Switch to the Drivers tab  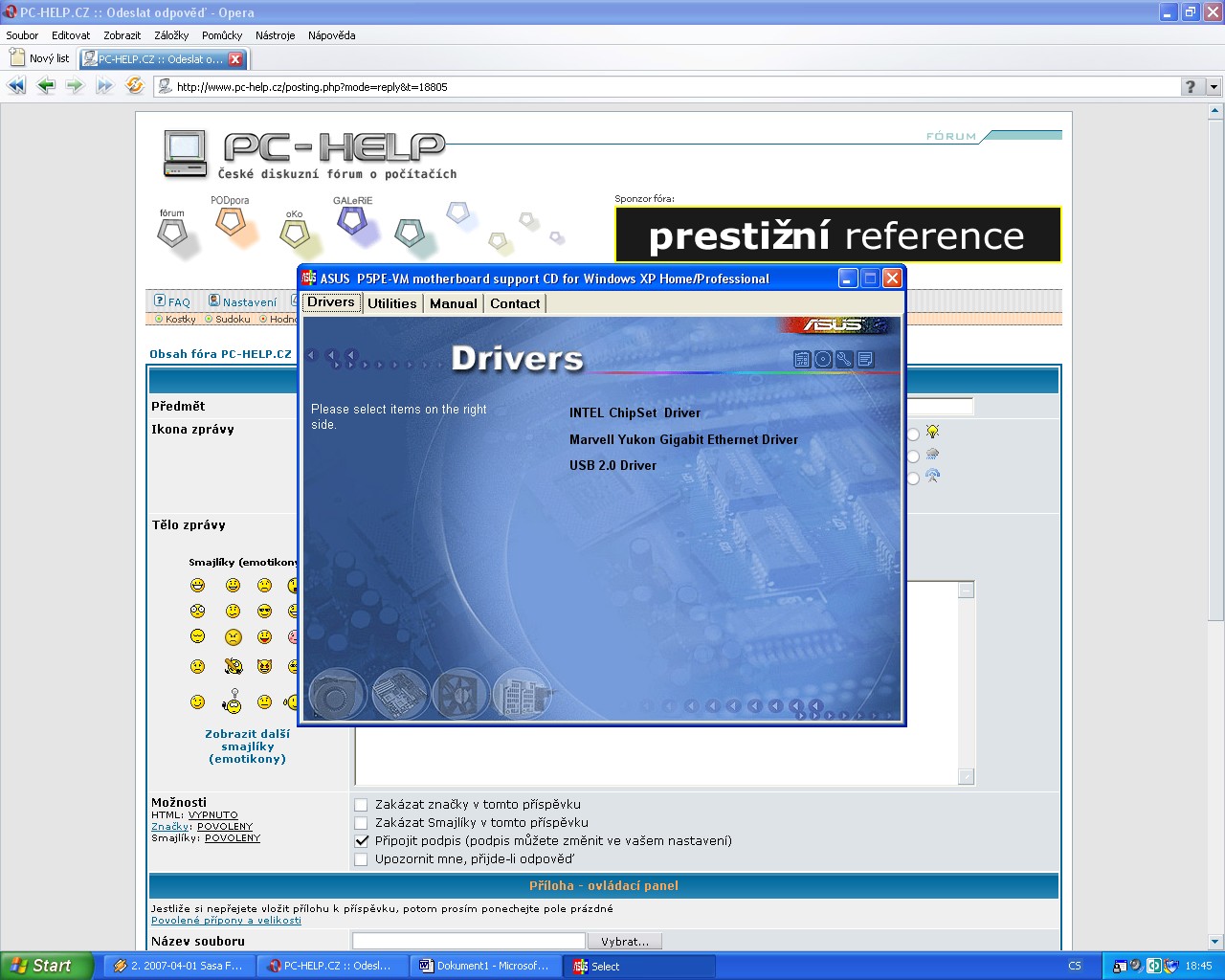pyautogui.click(x=331, y=302)
